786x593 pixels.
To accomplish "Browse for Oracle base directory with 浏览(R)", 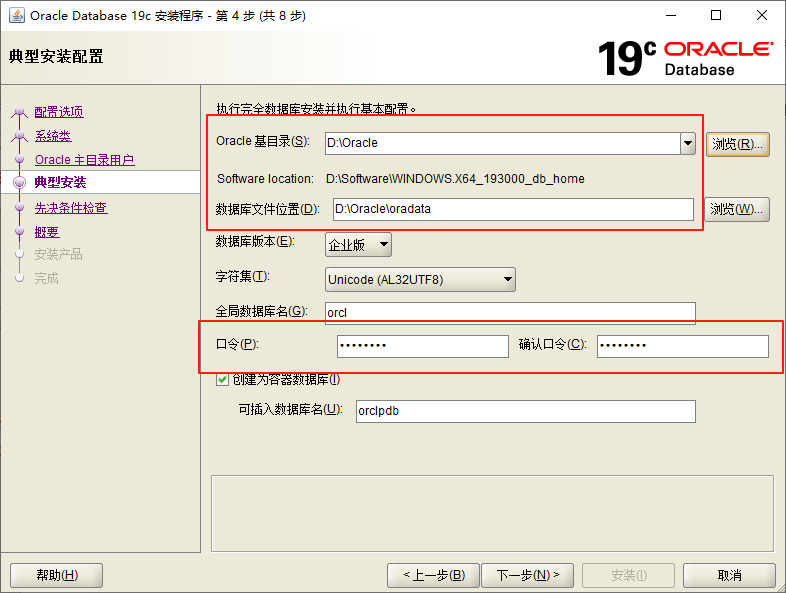I will pyautogui.click(x=737, y=144).
